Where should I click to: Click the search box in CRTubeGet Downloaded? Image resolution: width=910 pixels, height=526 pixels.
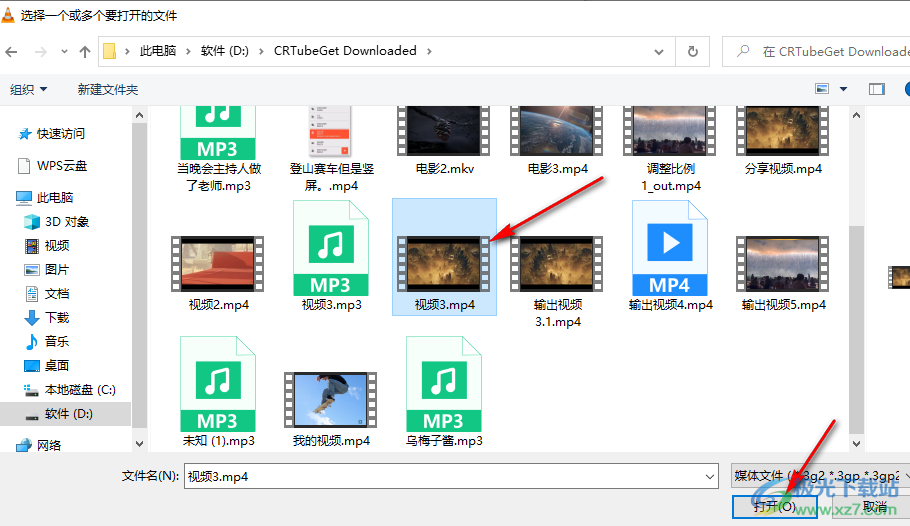point(818,52)
